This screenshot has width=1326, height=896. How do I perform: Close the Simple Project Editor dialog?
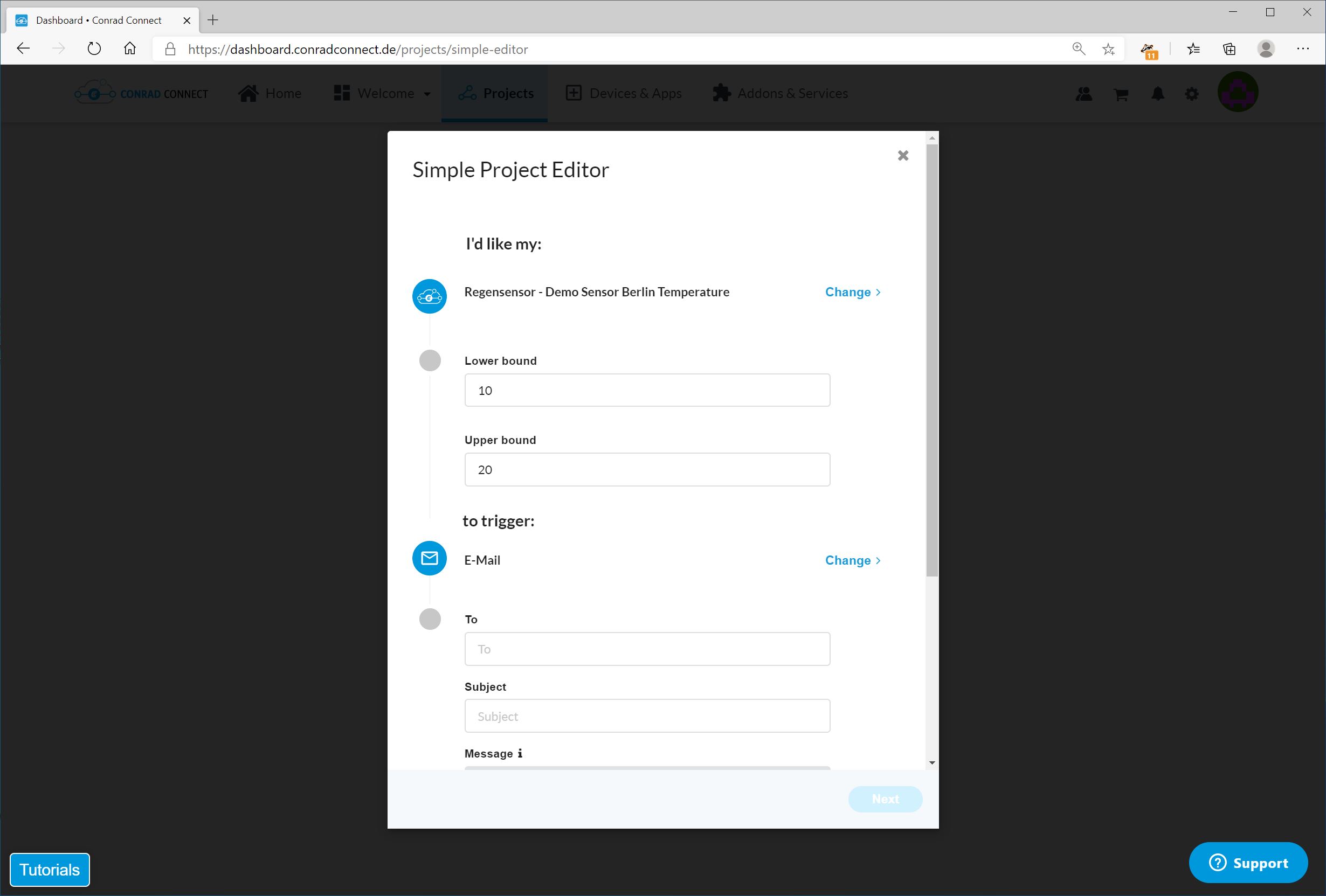(x=903, y=156)
